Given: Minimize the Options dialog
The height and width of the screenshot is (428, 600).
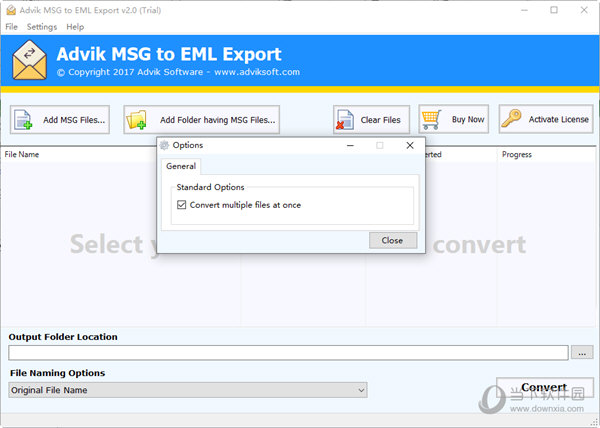Looking at the screenshot, I should click(350, 145).
